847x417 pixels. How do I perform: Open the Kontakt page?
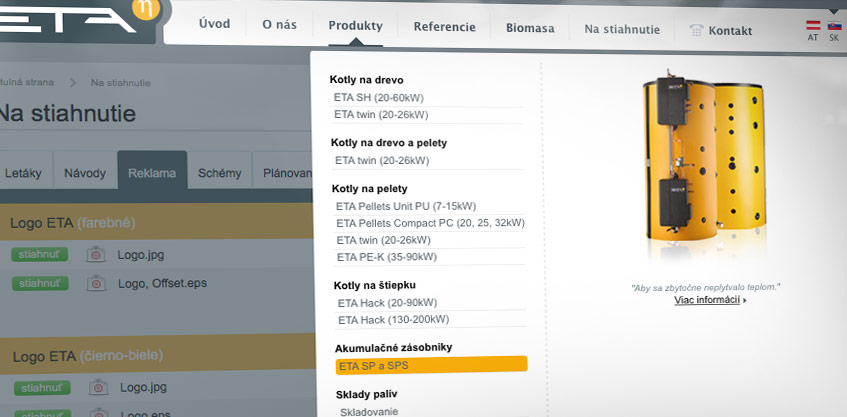[x=730, y=31]
